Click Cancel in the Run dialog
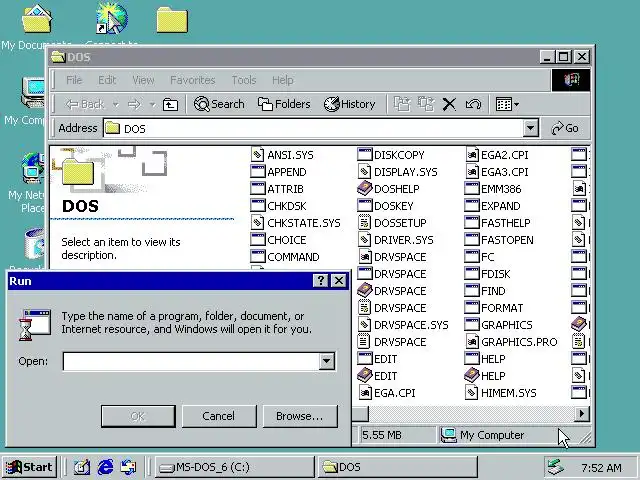This screenshot has height=480, width=640. point(219,416)
